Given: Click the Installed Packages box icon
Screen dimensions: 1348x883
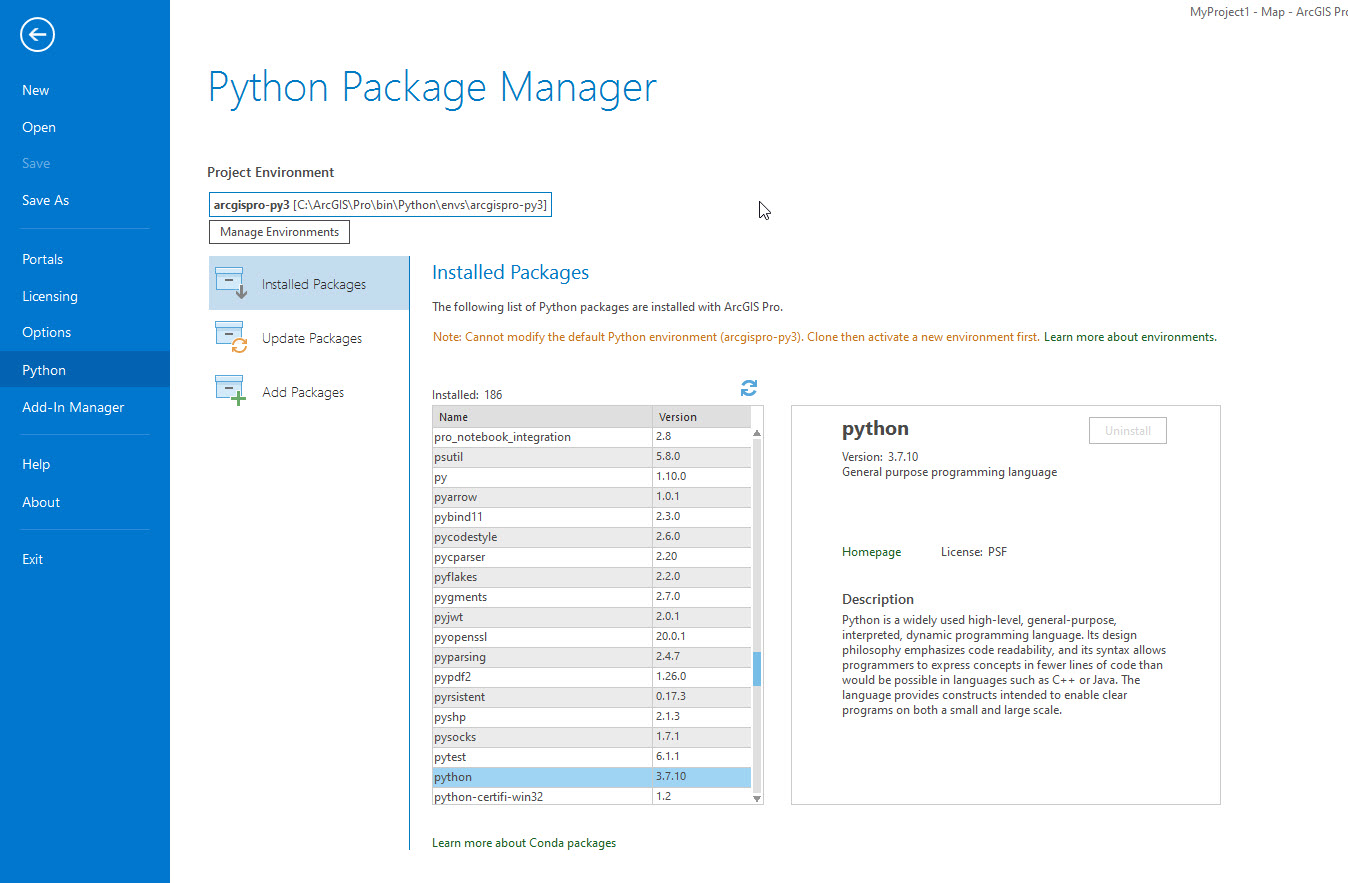Looking at the screenshot, I should 231,284.
